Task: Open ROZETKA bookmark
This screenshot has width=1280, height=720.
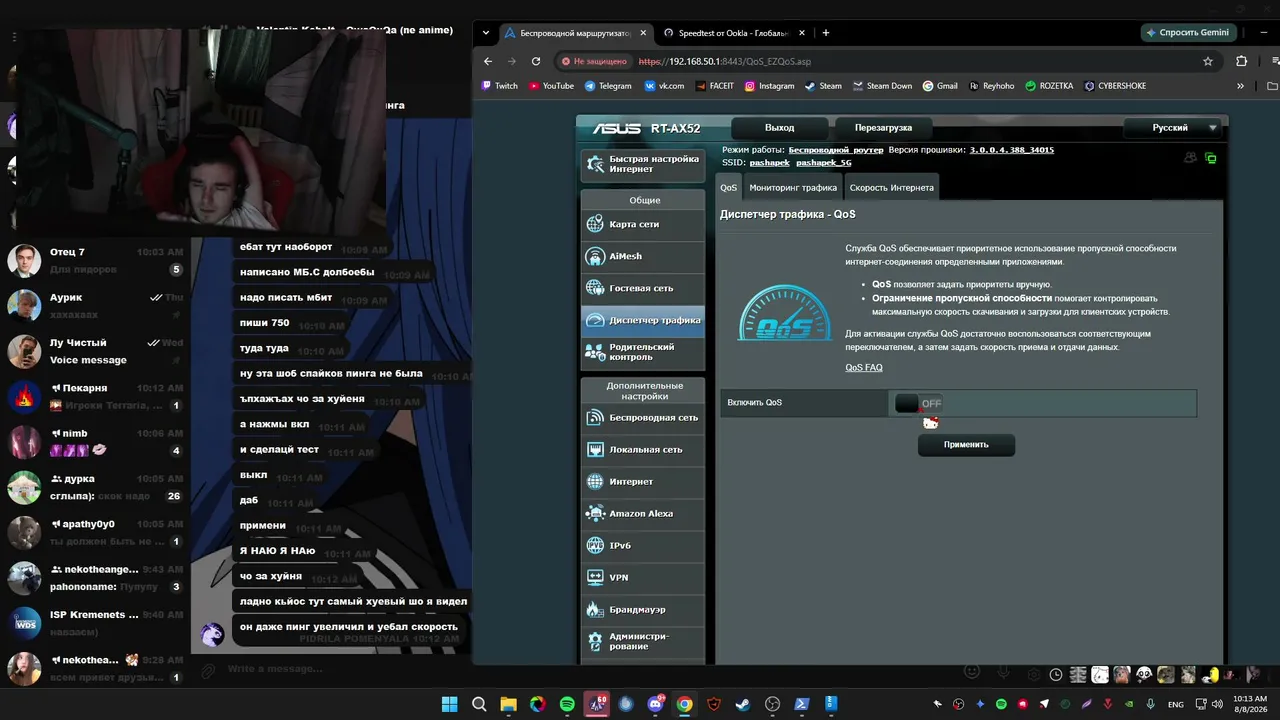Action: pos(1049,86)
